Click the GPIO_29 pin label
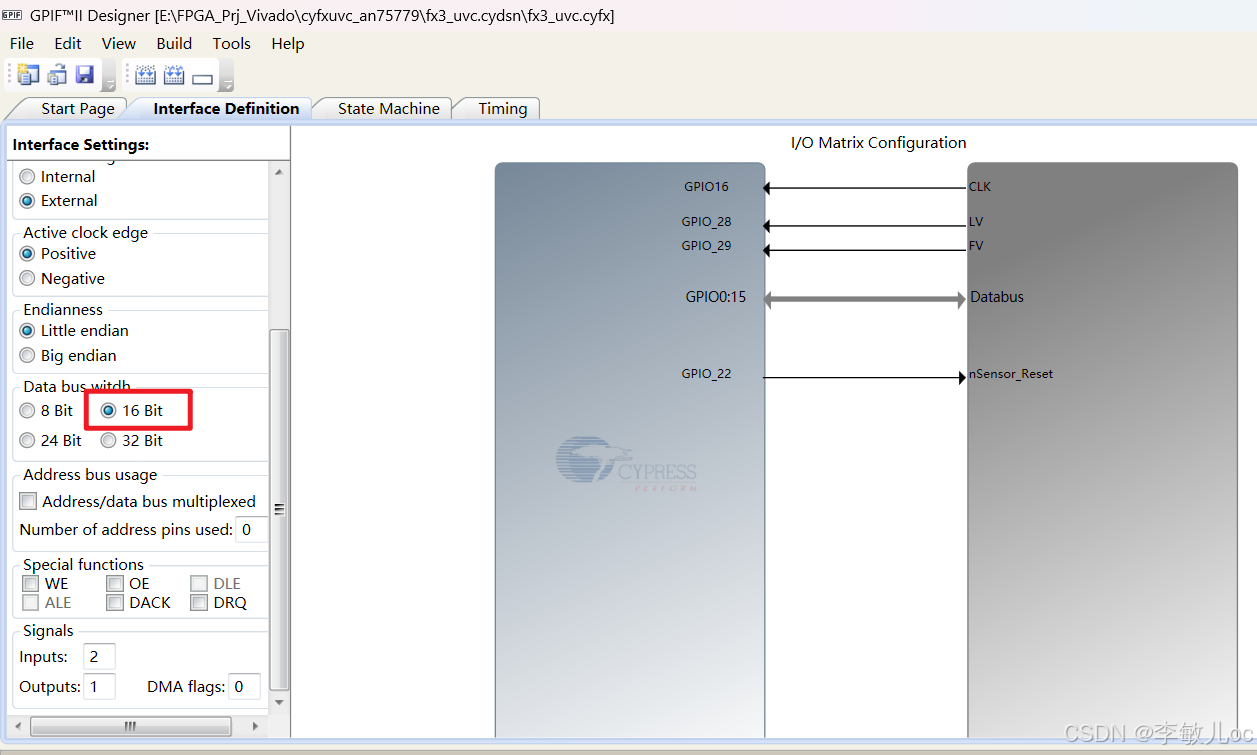 [706, 246]
